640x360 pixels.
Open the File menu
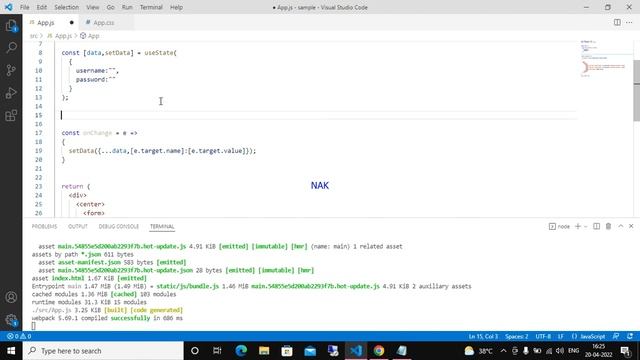coord(24,7)
